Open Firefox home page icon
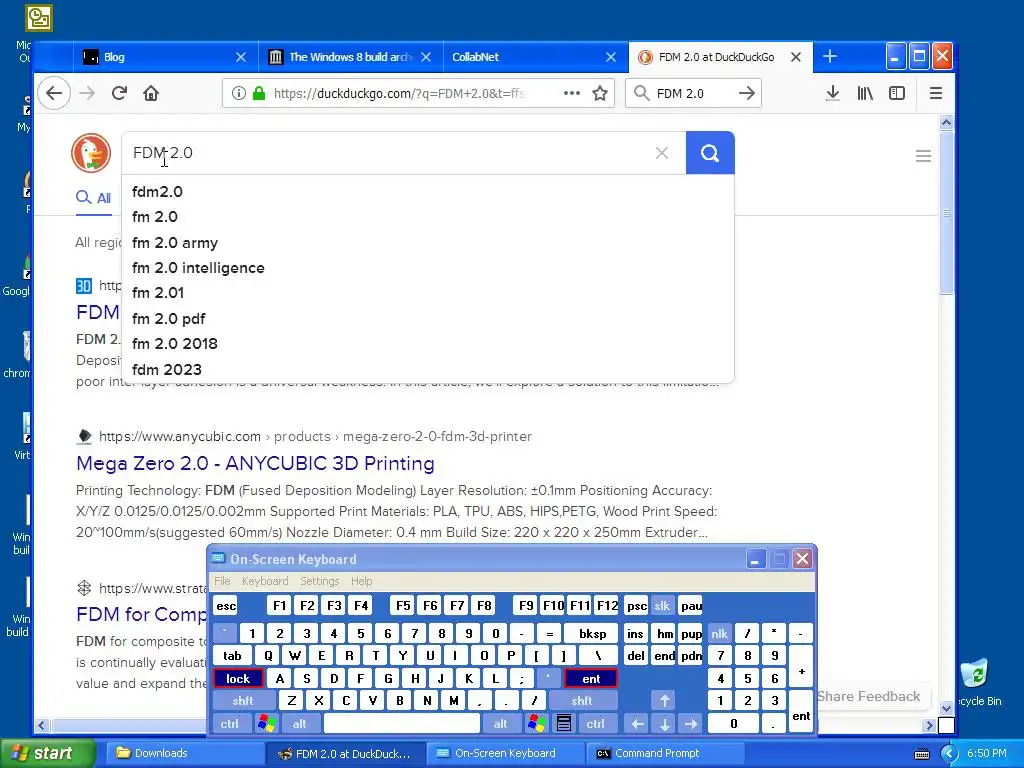Viewport: 1024px width, 768px height. pos(151,93)
